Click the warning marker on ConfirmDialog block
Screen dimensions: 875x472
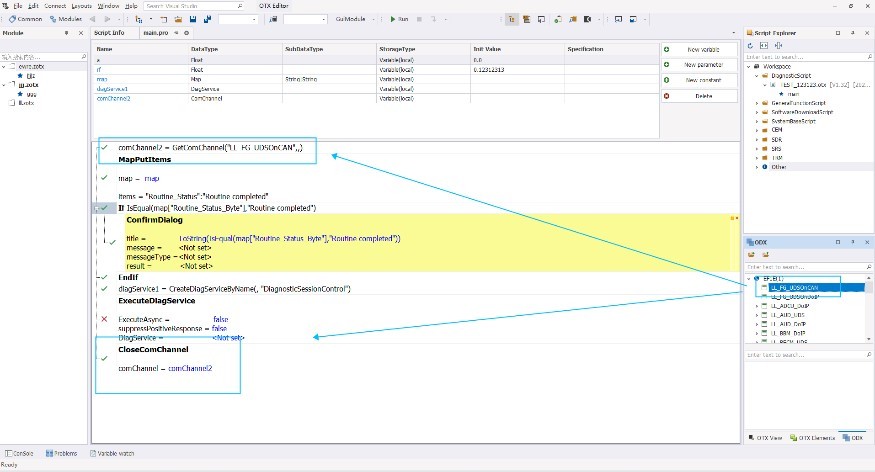[734, 218]
